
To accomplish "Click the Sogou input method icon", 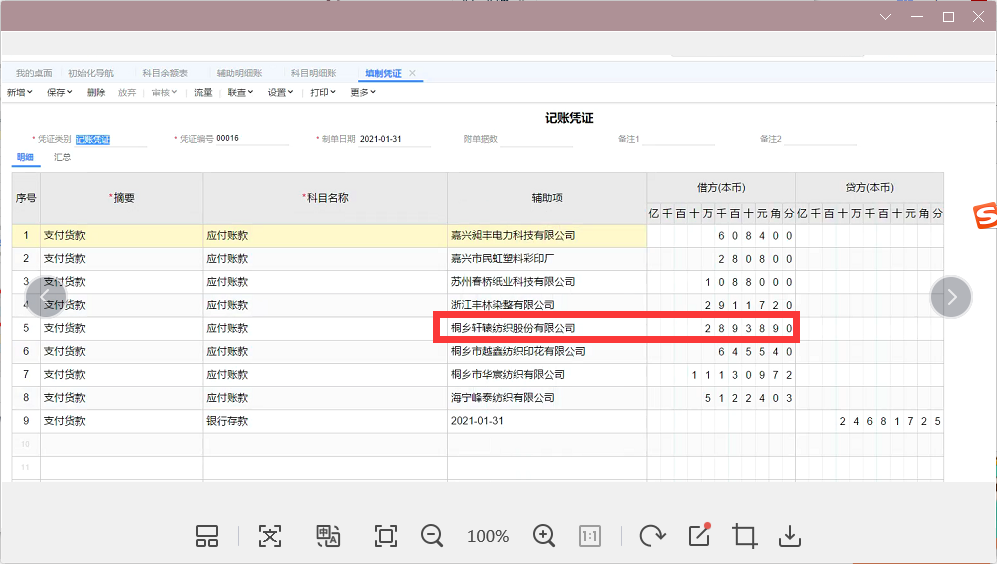I will (x=985, y=216).
